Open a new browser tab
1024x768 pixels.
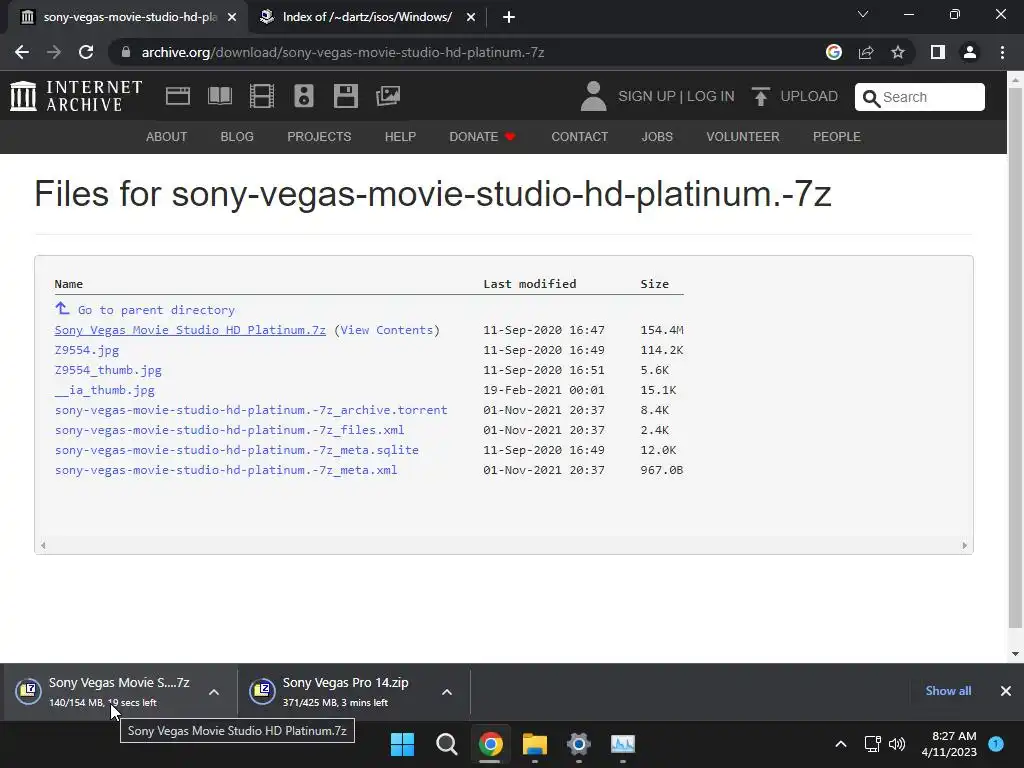tap(509, 17)
